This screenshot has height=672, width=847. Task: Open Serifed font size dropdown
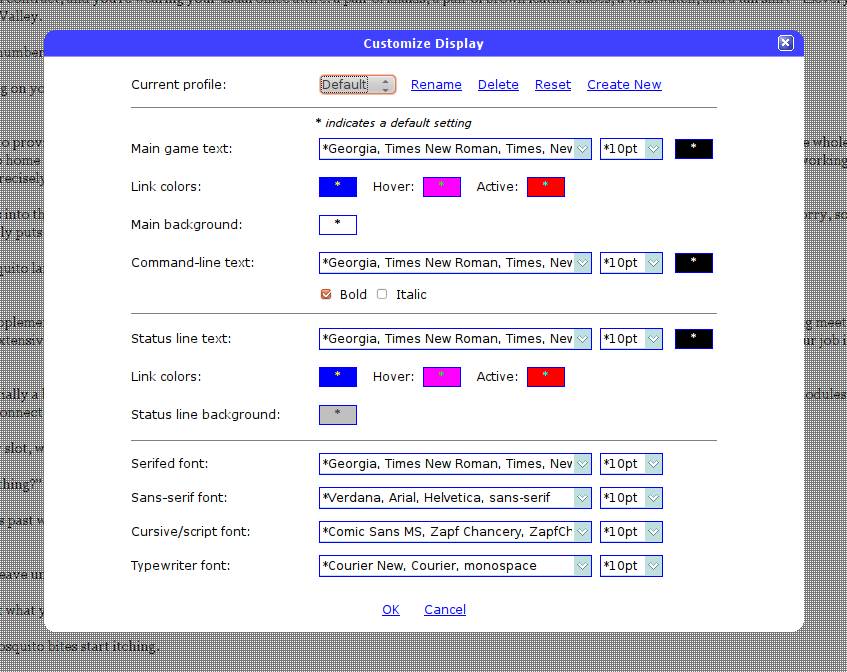click(631, 464)
